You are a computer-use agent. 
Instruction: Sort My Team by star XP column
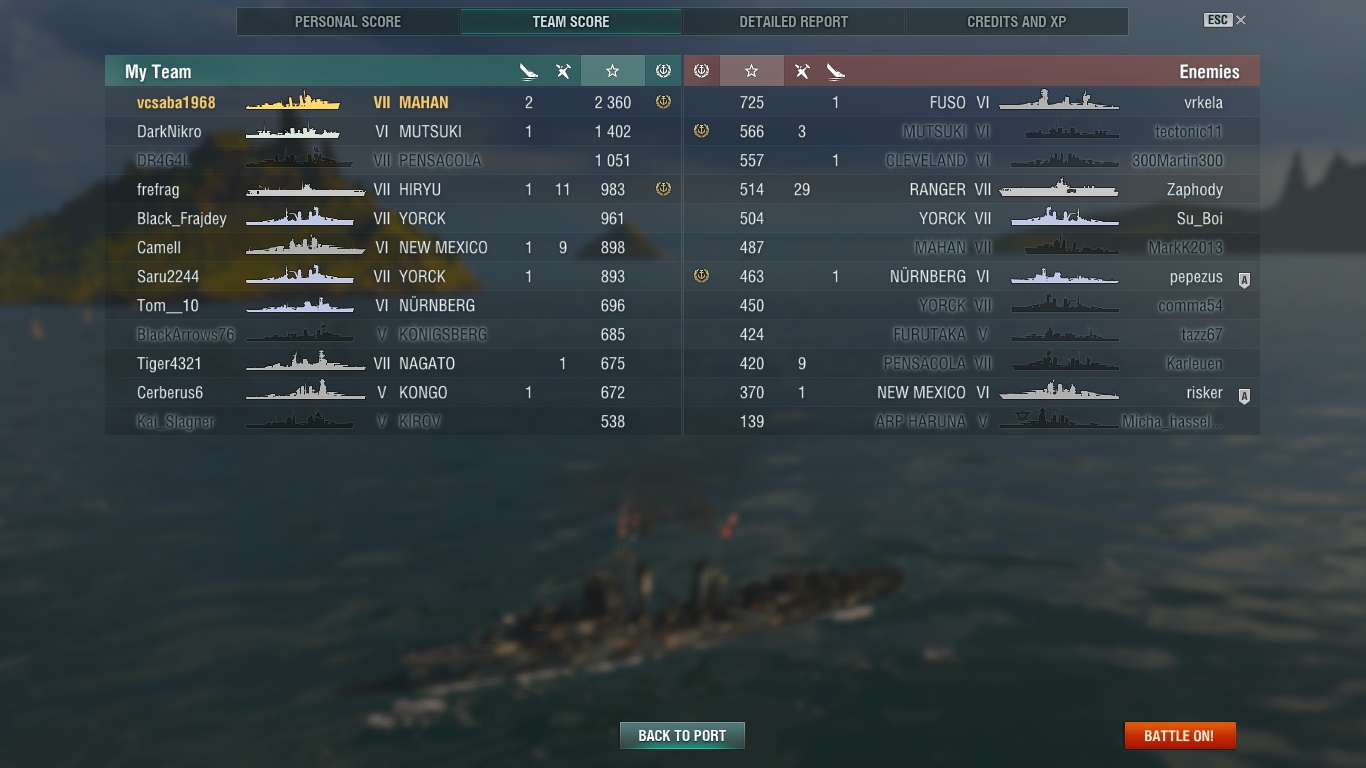[x=612, y=71]
